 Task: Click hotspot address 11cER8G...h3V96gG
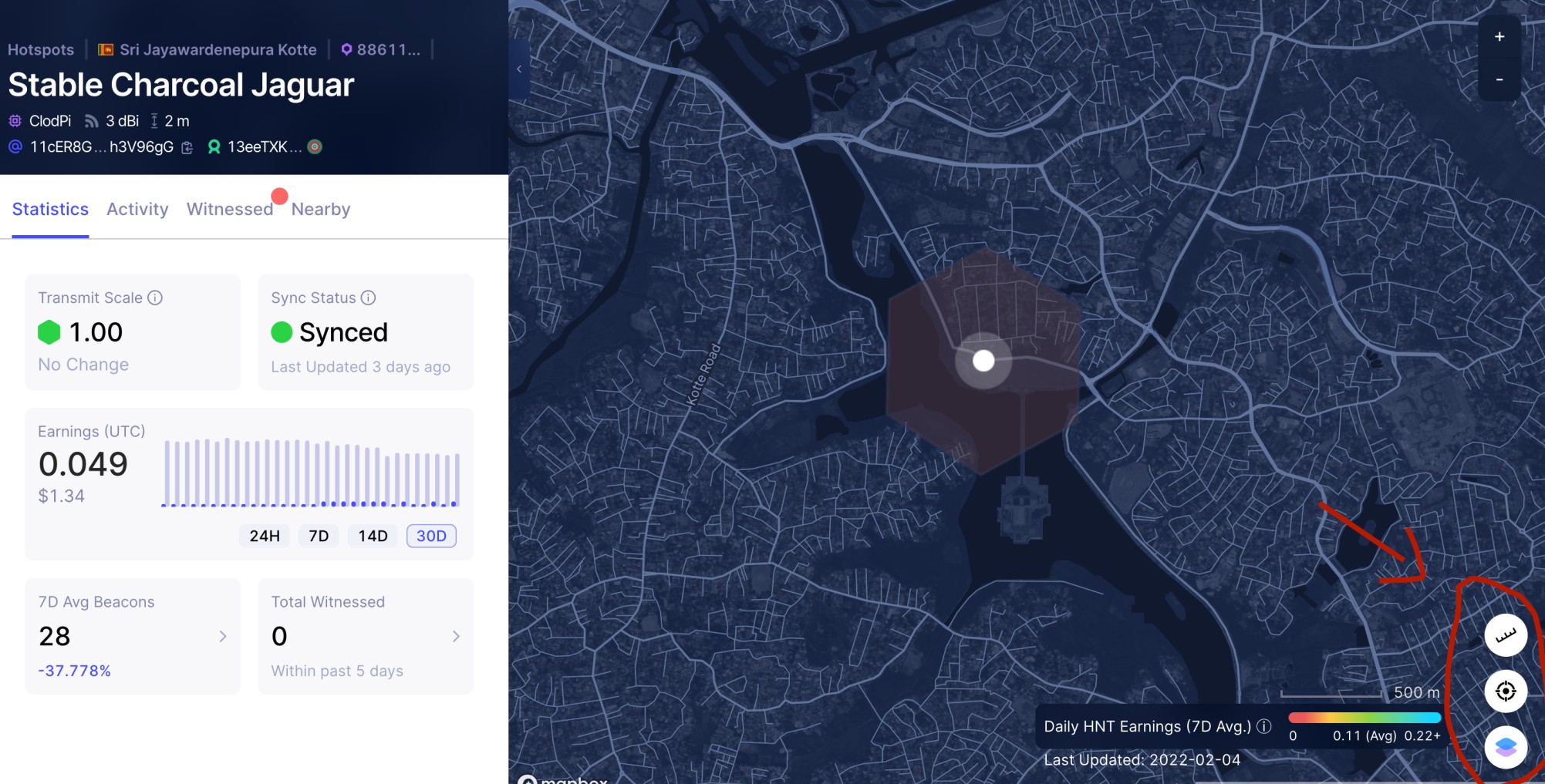[102, 146]
